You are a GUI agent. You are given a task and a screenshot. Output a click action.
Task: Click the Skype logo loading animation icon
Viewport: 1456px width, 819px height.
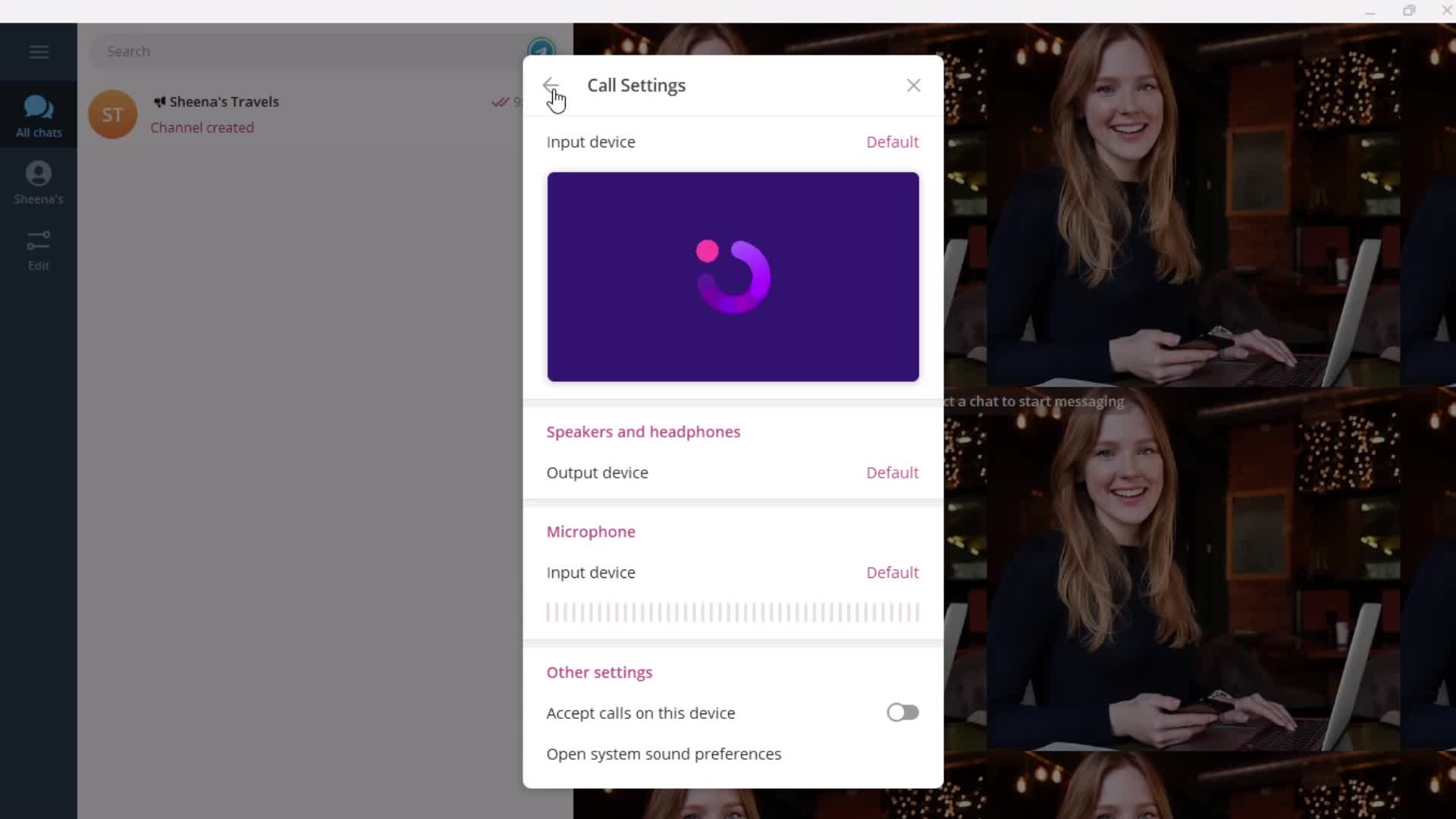(x=733, y=275)
